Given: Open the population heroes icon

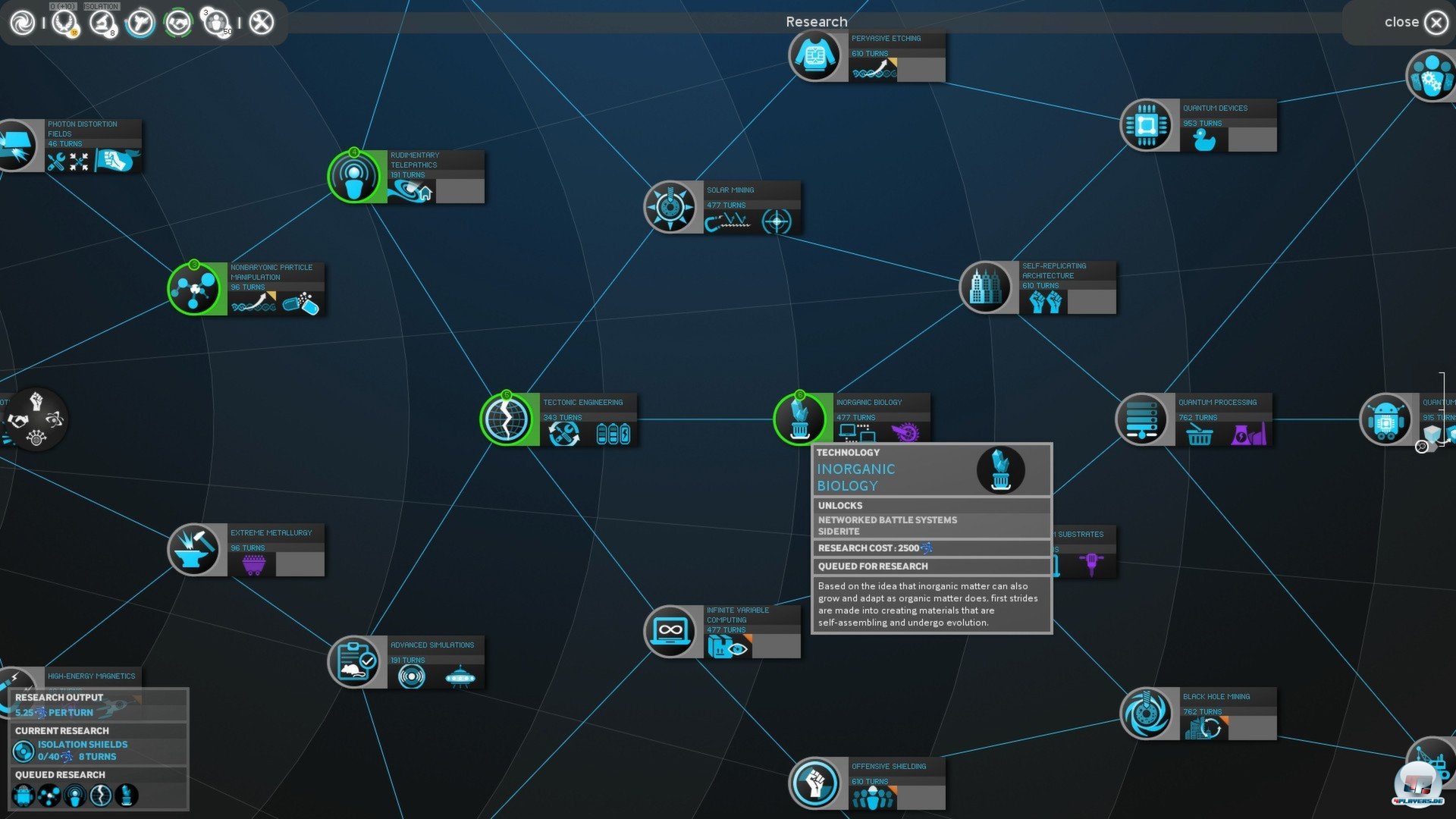Looking at the screenshot, I should (217, 23).
